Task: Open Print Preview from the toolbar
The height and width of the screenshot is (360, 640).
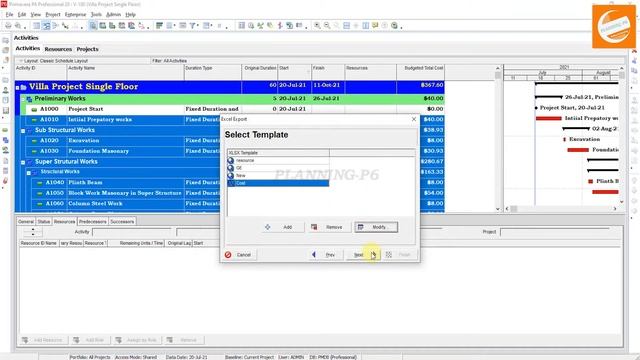Action: pyautogui.click(x=18, y=25)
